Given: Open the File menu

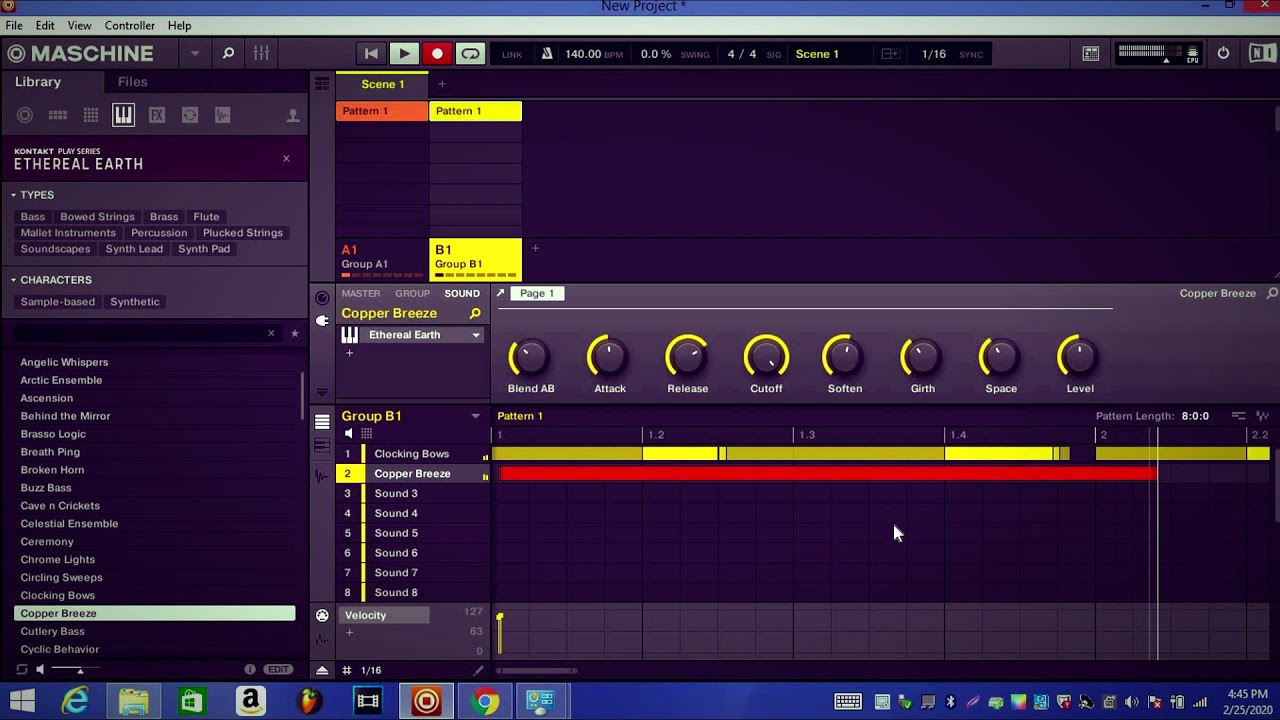Looking at the screenshot, I should [14, 25].
